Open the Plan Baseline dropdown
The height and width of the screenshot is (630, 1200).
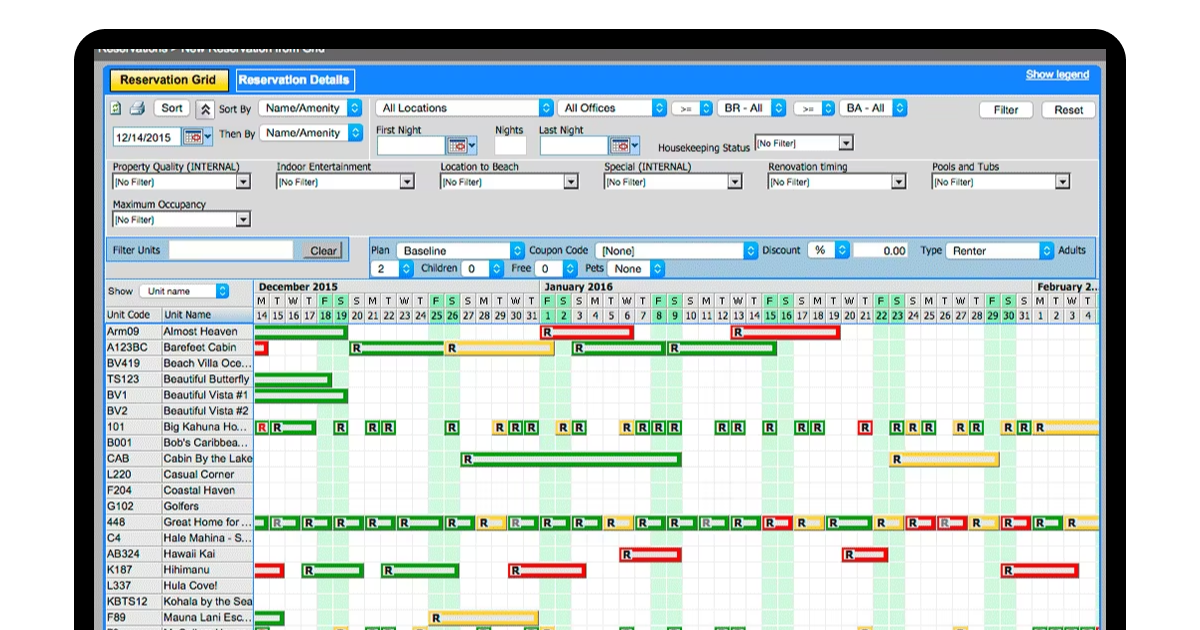coord(460,251)
